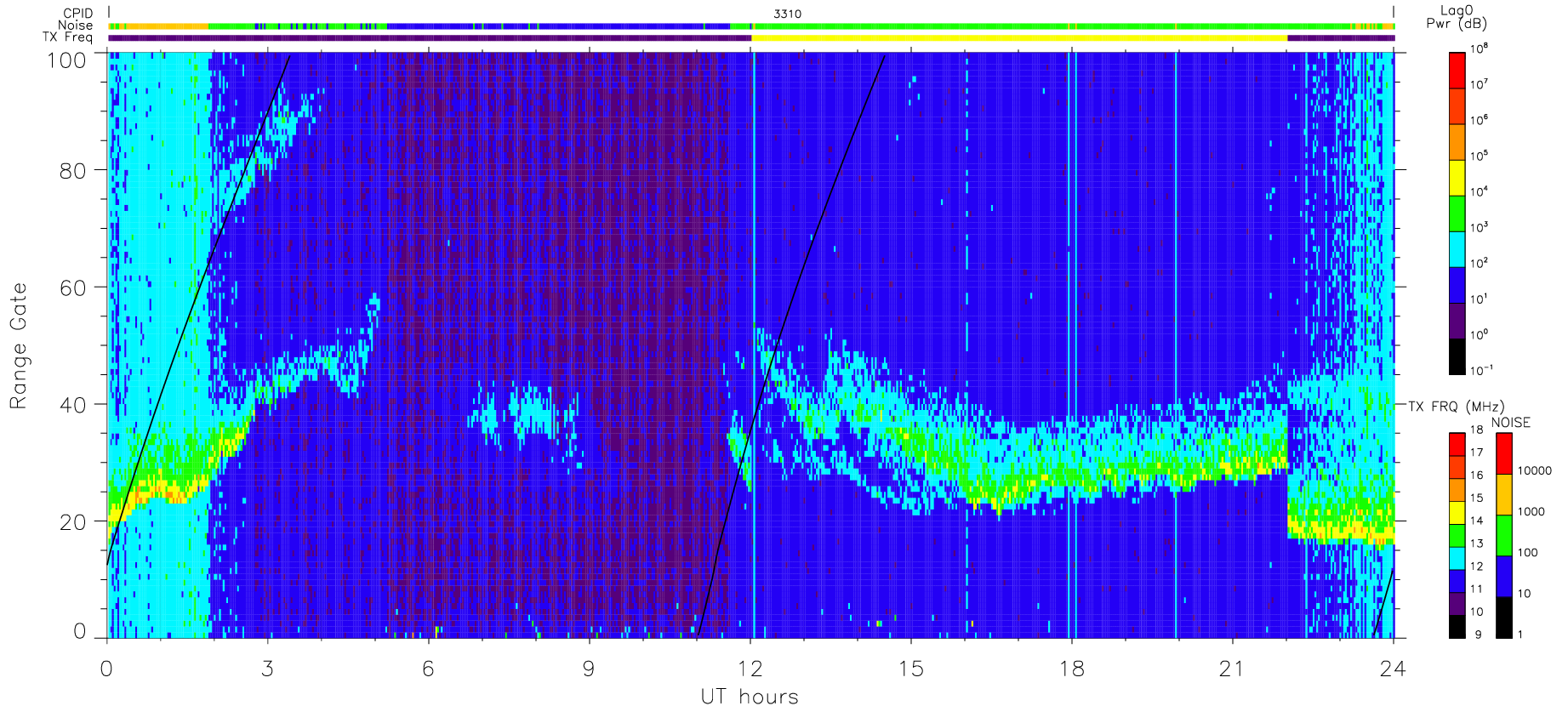Click the Noise row label at top left
The image size is (1568, 723).
click(x=75, y=26)
